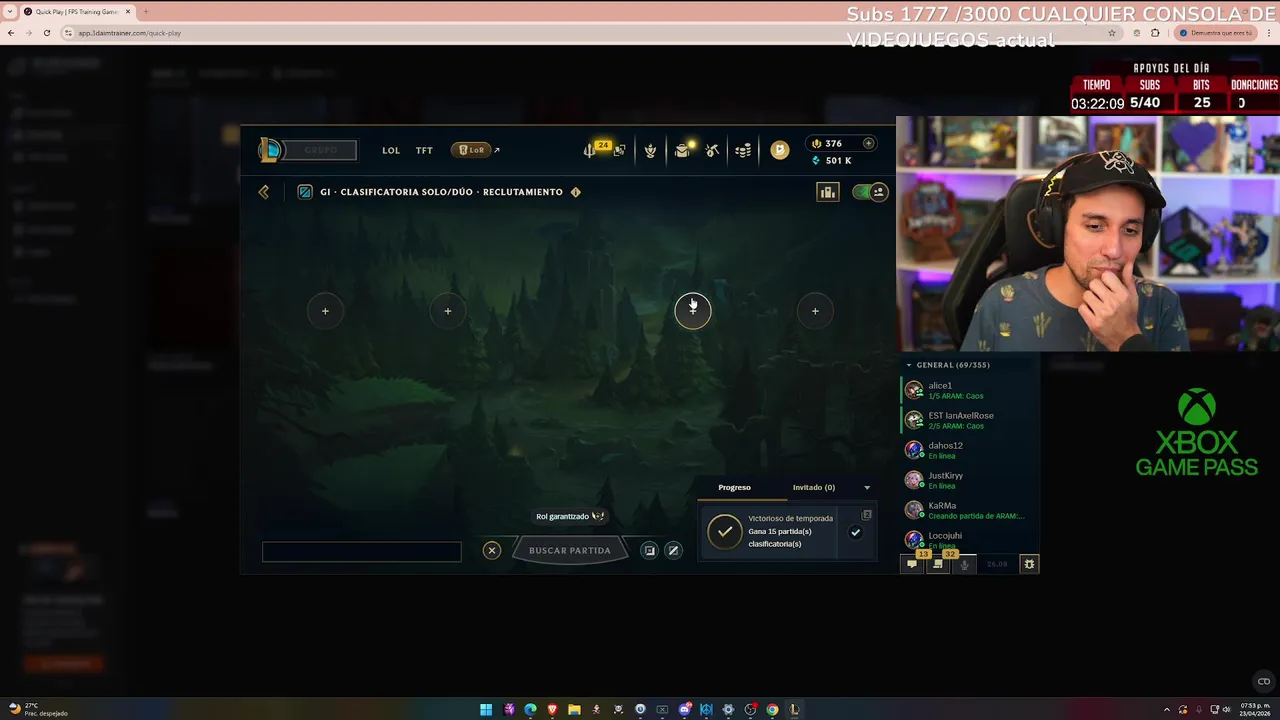The image size is (1280, 720).
Task: Click the pencil edit icon near Buscar Partida
Action: (x=673, y=550)
